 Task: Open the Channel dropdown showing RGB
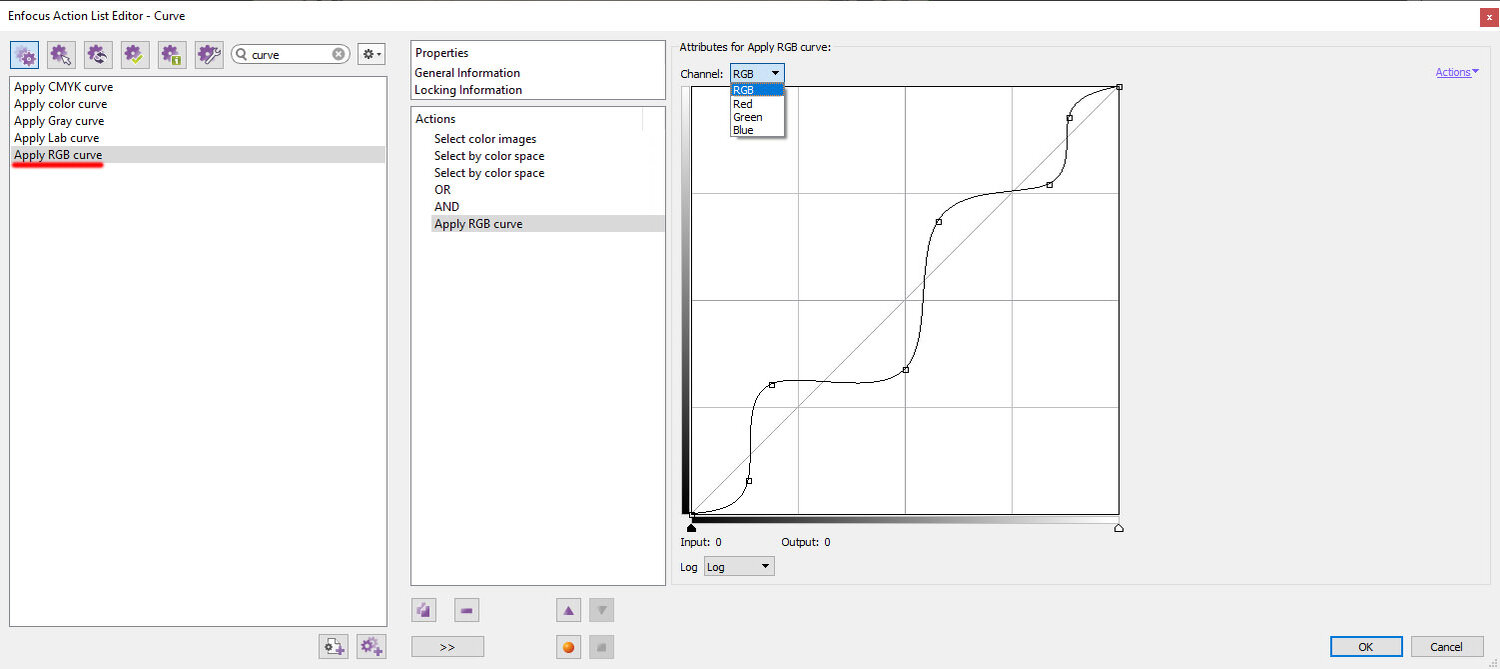[x=757, y=73]
